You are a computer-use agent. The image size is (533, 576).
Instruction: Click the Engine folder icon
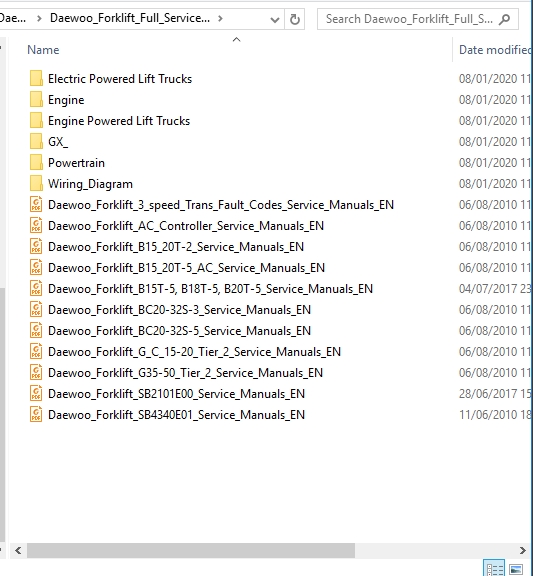[36, 100]
